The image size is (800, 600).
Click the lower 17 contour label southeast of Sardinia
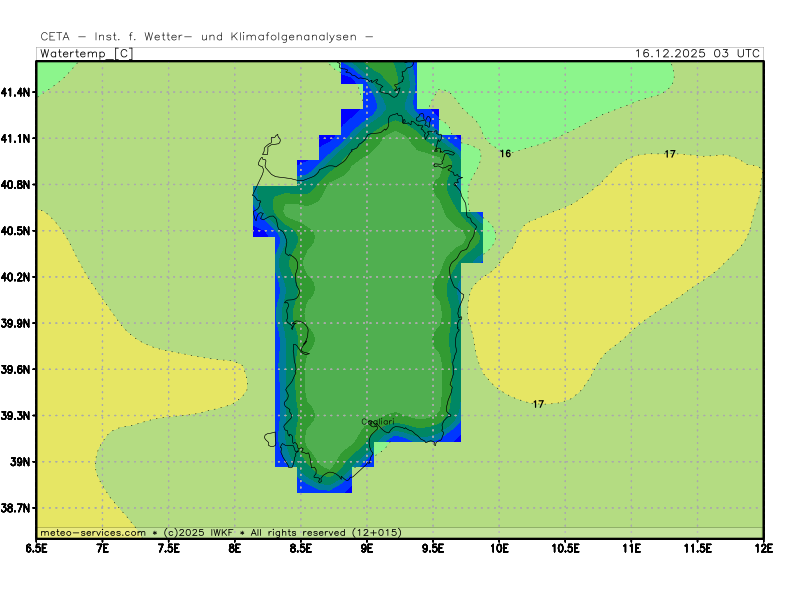[538, 404]
